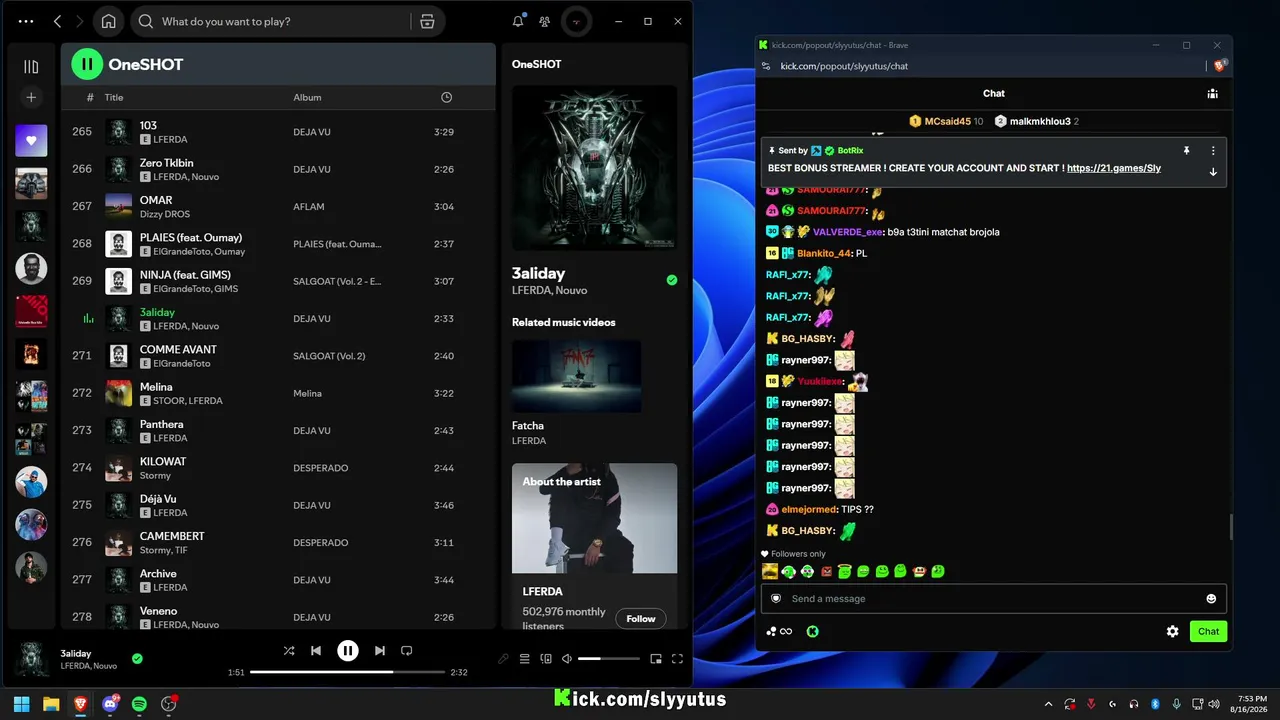The height and width of the screenshot is (720, 1280).
Task: Open 21.games/Sly link in pinned message
Action: point(1114,168)
